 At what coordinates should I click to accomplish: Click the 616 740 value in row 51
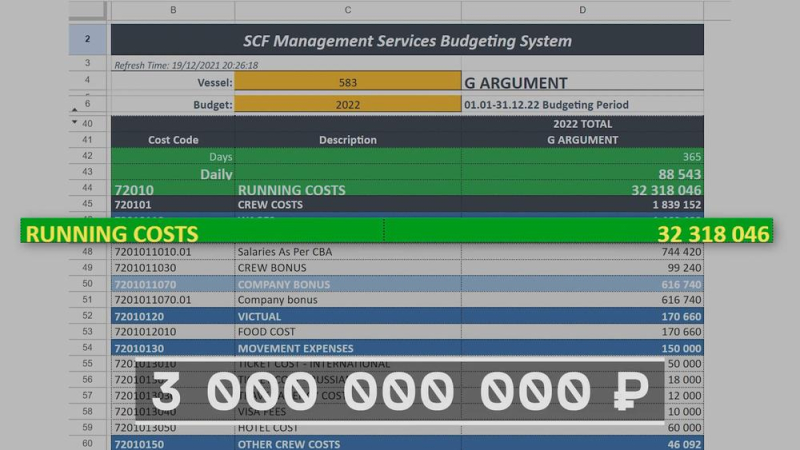pos(681,299)
